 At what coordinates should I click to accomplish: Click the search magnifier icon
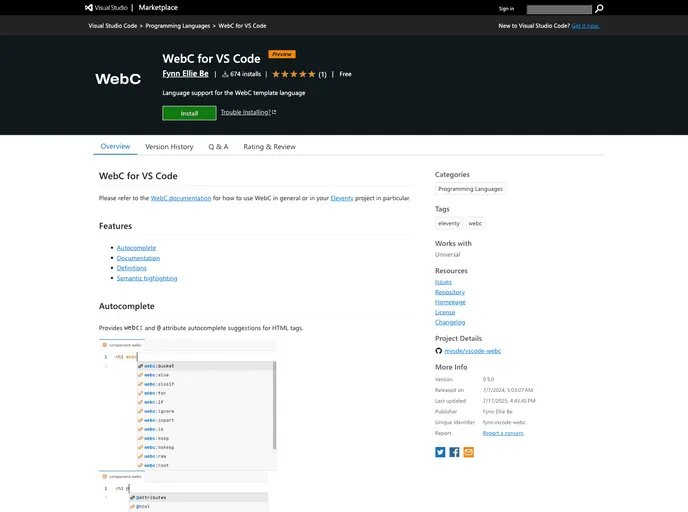coord(599,8)
